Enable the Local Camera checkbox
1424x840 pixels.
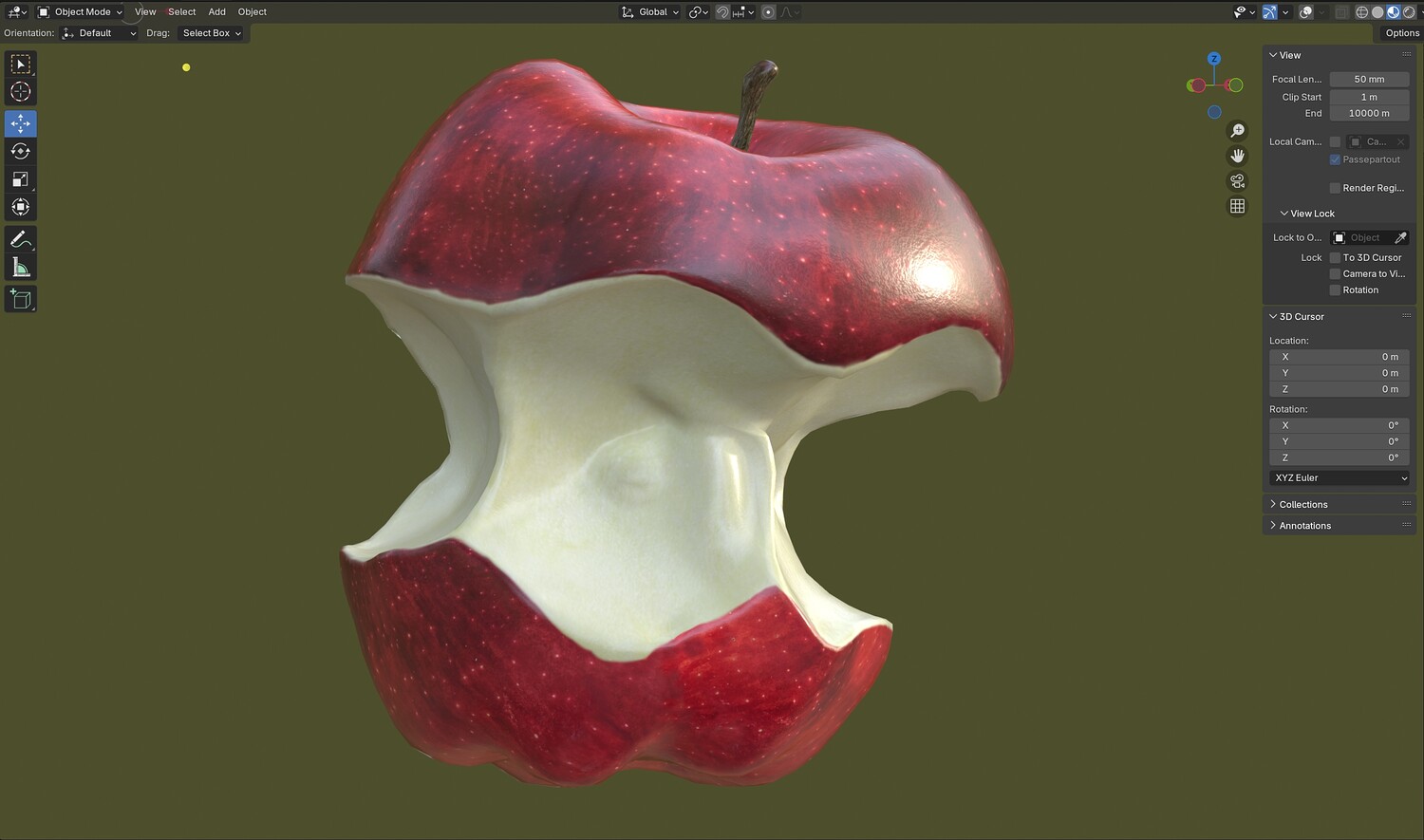pyautogui.click(x=1335, y=141)
